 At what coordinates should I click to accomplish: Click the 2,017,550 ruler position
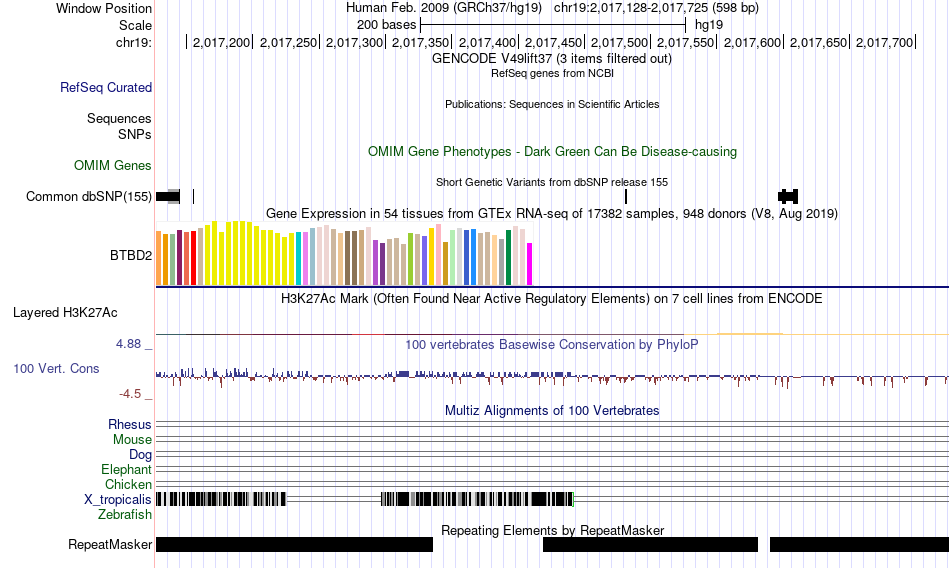tap(686, 42)
